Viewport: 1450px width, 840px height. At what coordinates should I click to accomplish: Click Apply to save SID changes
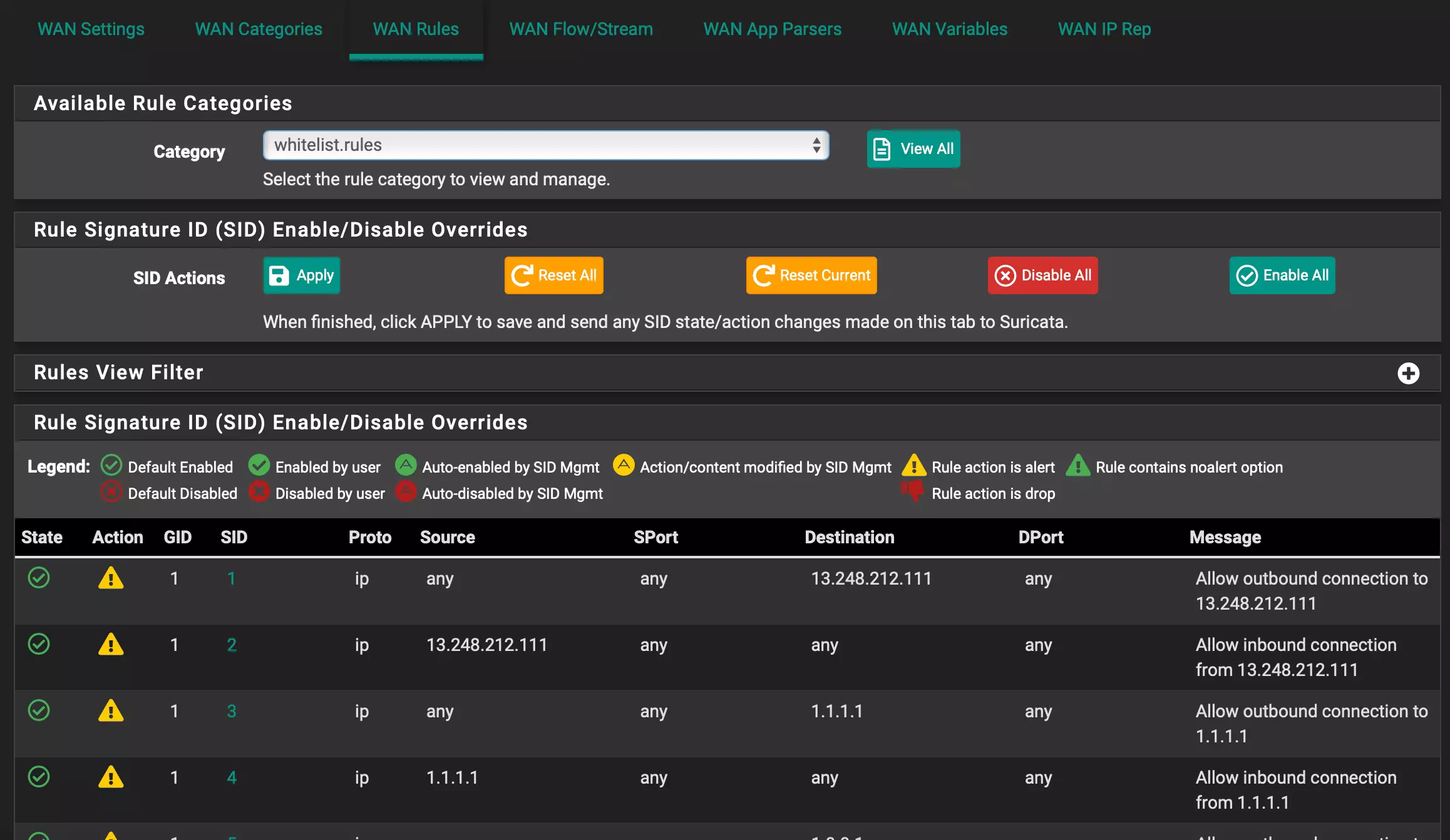coord(301,275)
